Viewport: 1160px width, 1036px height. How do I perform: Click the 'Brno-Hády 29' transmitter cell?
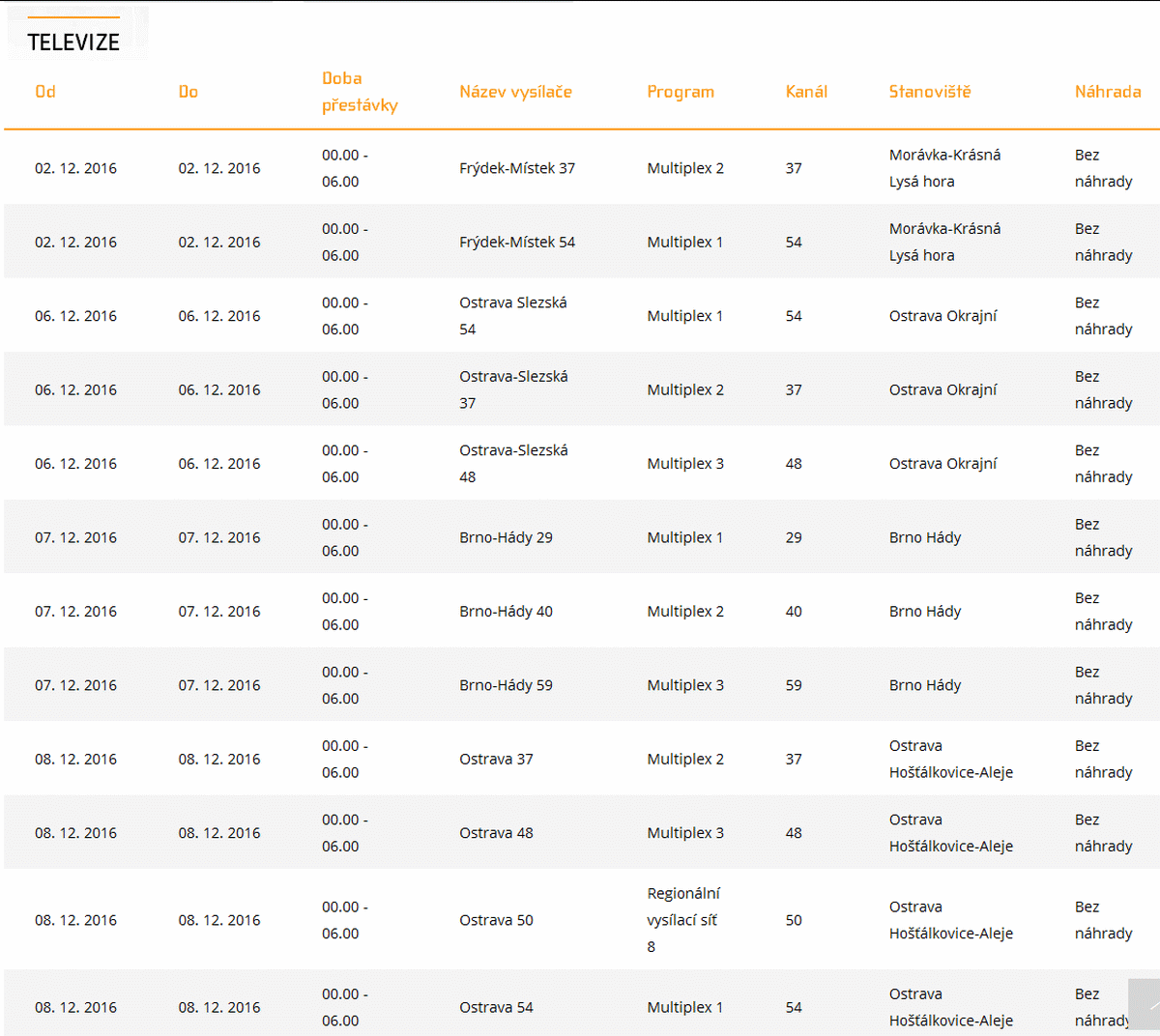pos(506,537)
